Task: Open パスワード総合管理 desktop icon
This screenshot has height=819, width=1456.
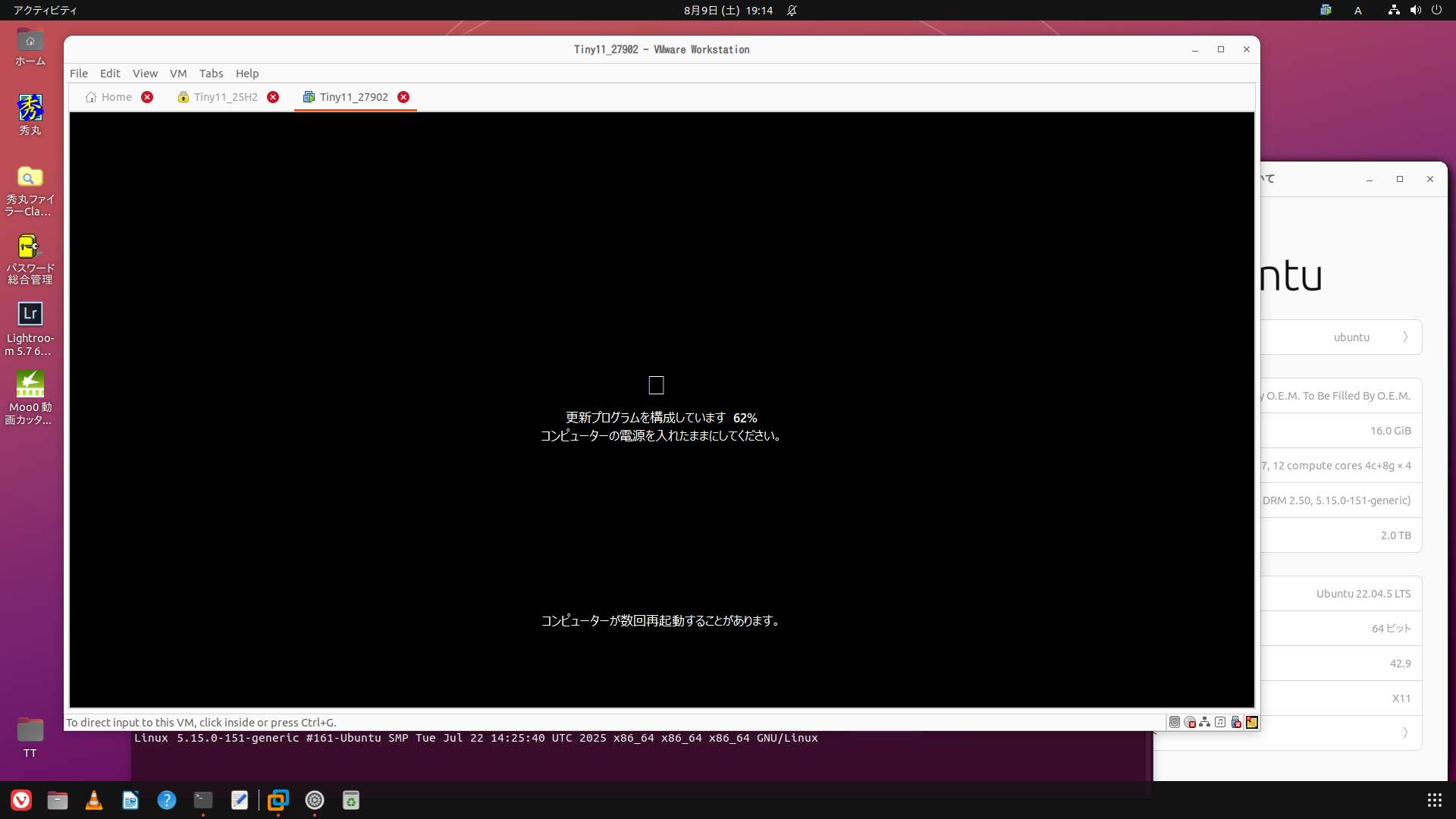Action: pyautogui.click(x=30, y=259)
